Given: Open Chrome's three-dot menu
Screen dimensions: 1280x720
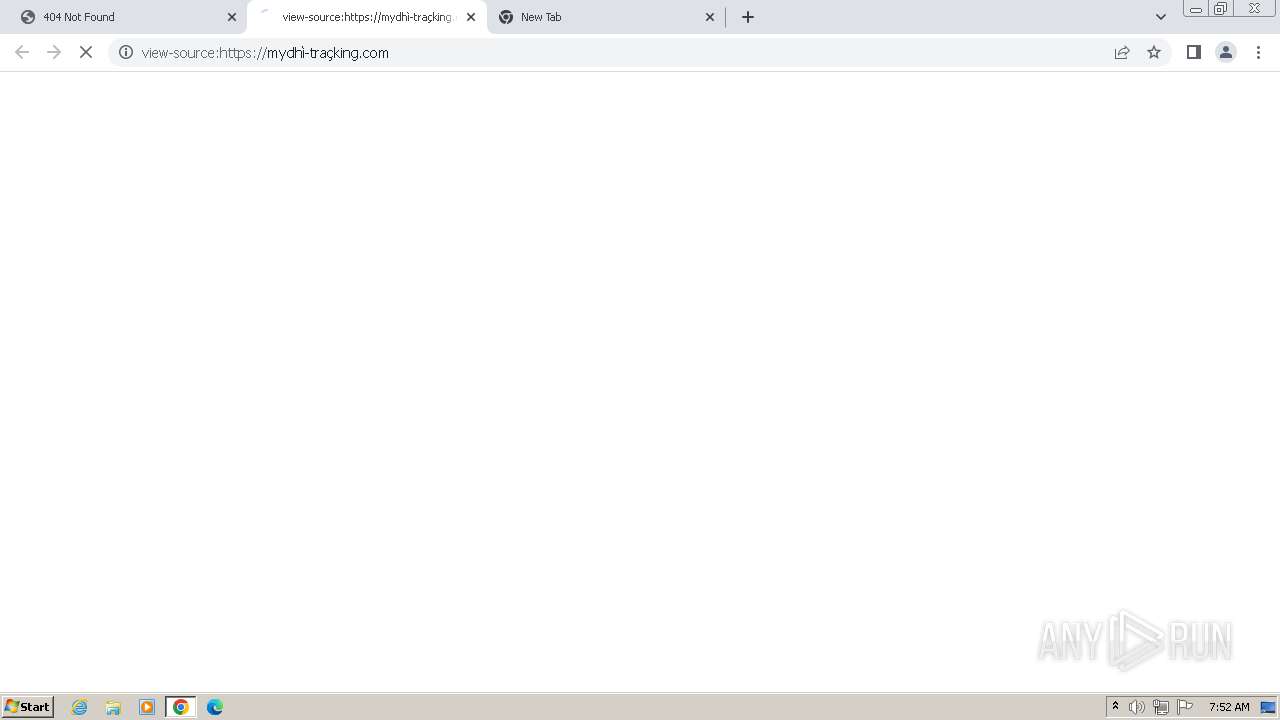Looking at the screenshot, I should 1258,52.
